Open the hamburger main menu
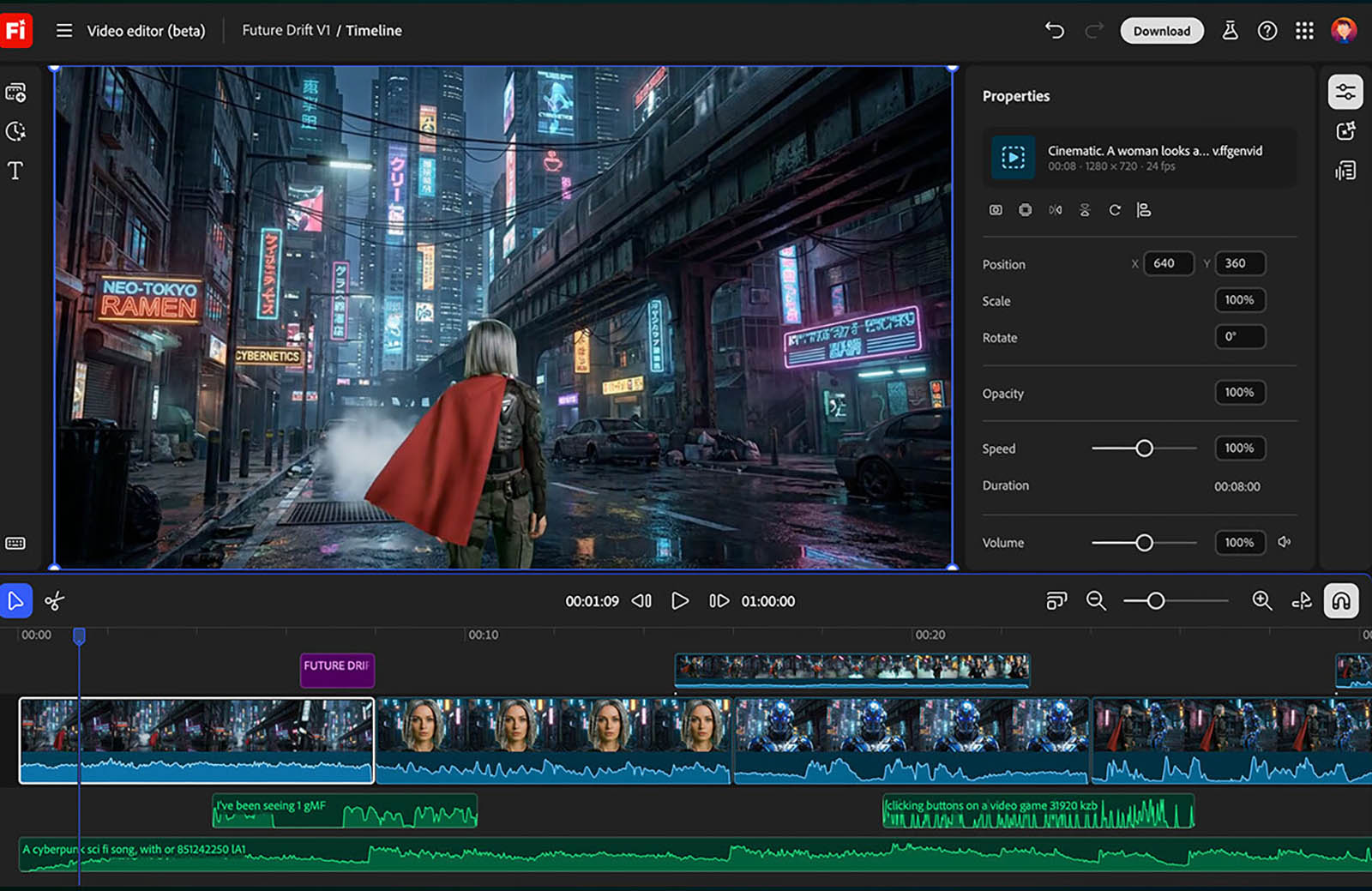1372x891 pixels. pos(64,31)
